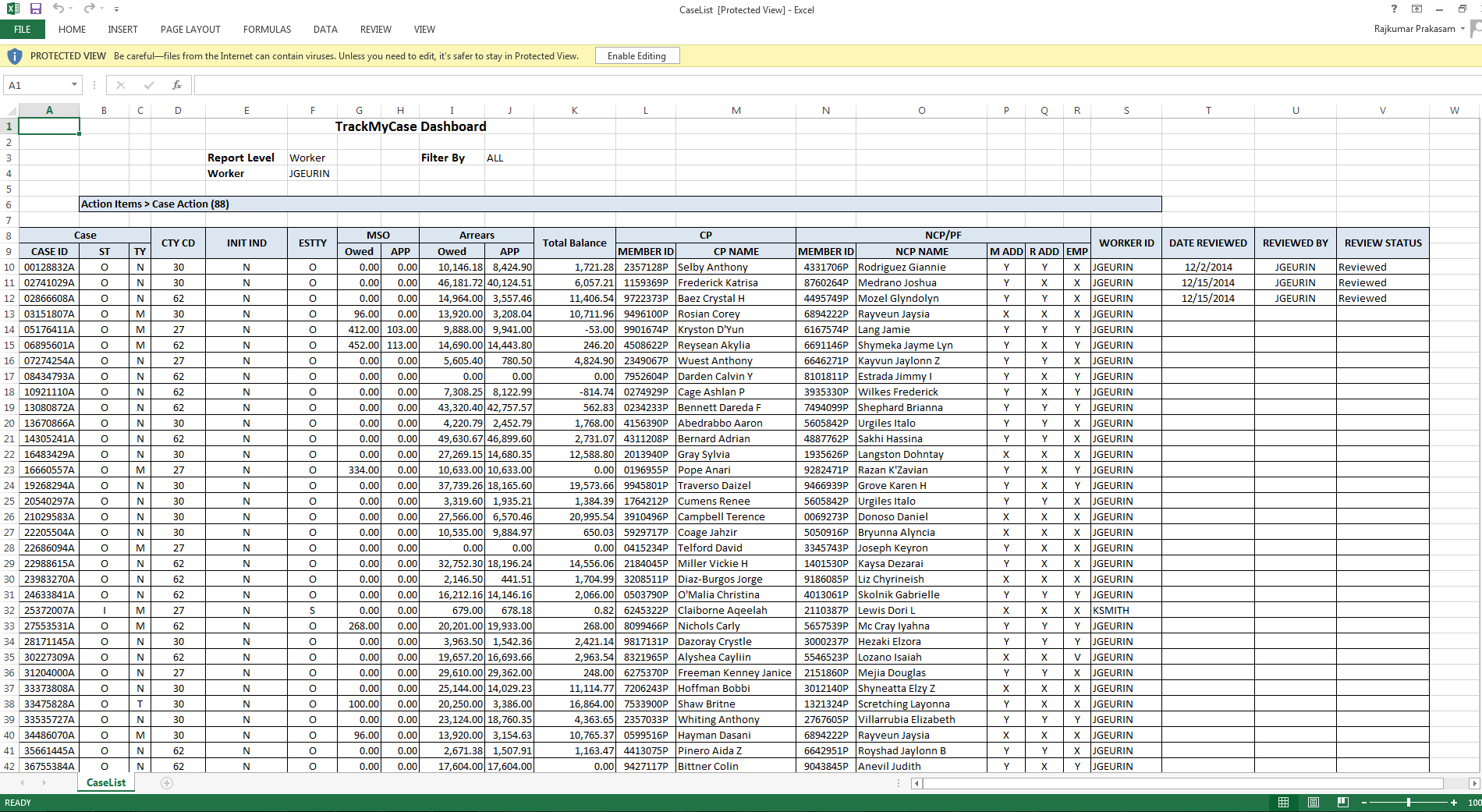Click CP name Selby Anthony
The height and width of the screenshot is (812, 1482).
[712, 267]
